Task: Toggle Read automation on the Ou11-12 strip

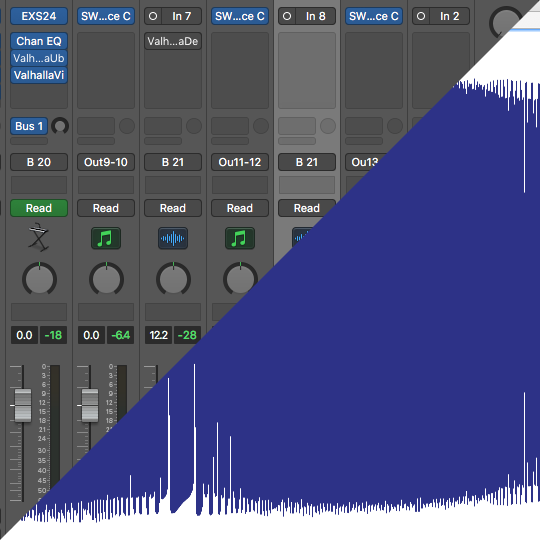Action: pos(240,208)
